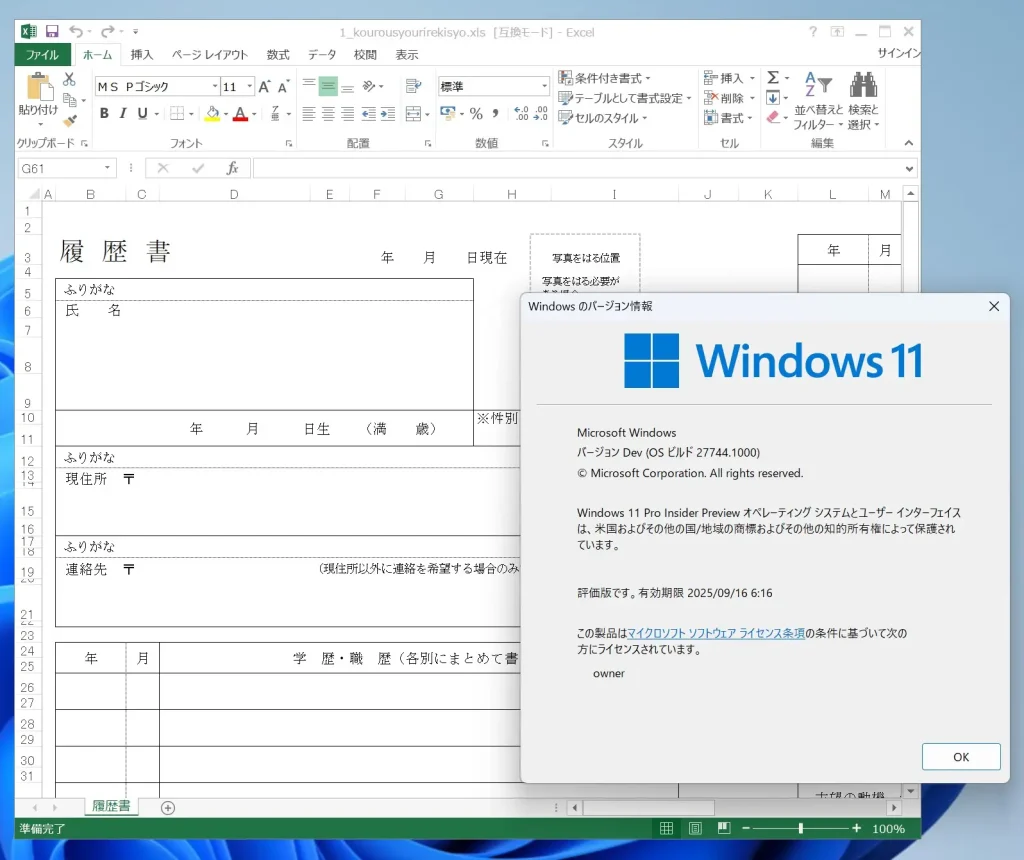Click the Cut scissors icon
The width and height of the screenshot is (1024, 860).
[x=69, y=80]
